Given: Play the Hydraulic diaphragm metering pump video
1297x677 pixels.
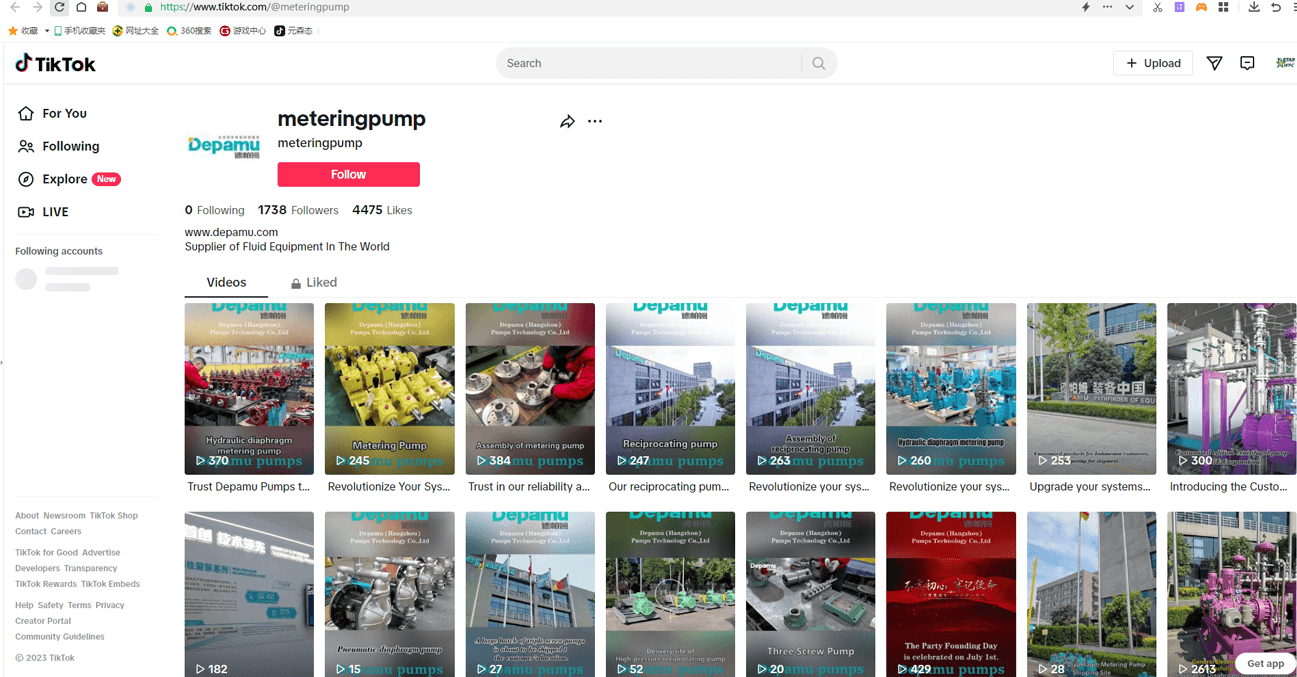Looking at the screenshot, I should (249, 389).
